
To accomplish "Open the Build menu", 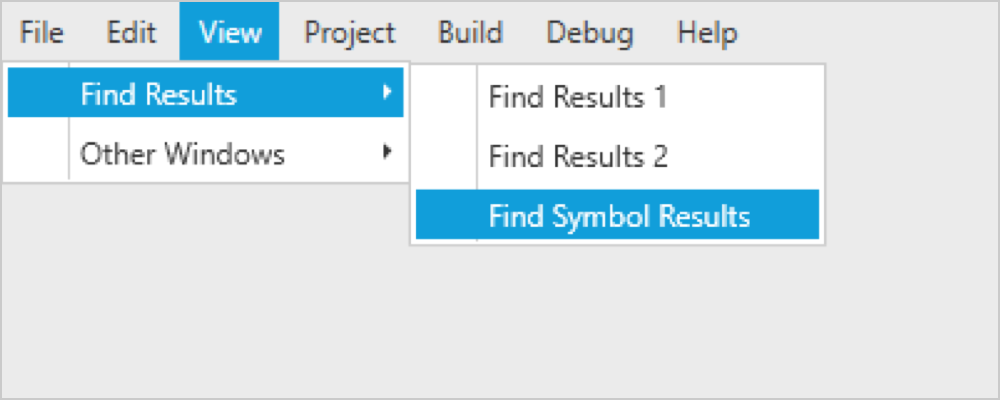I will (470, 33).
